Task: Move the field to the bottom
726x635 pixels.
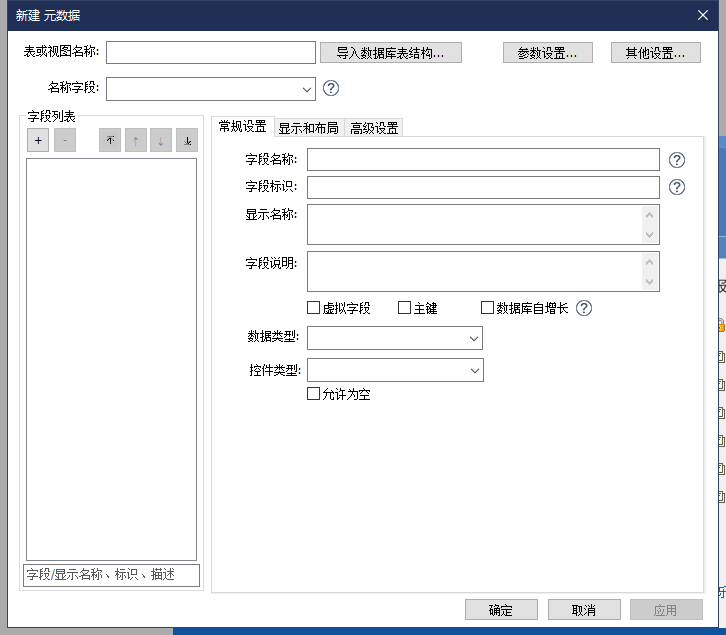Action: pos(187,141)
